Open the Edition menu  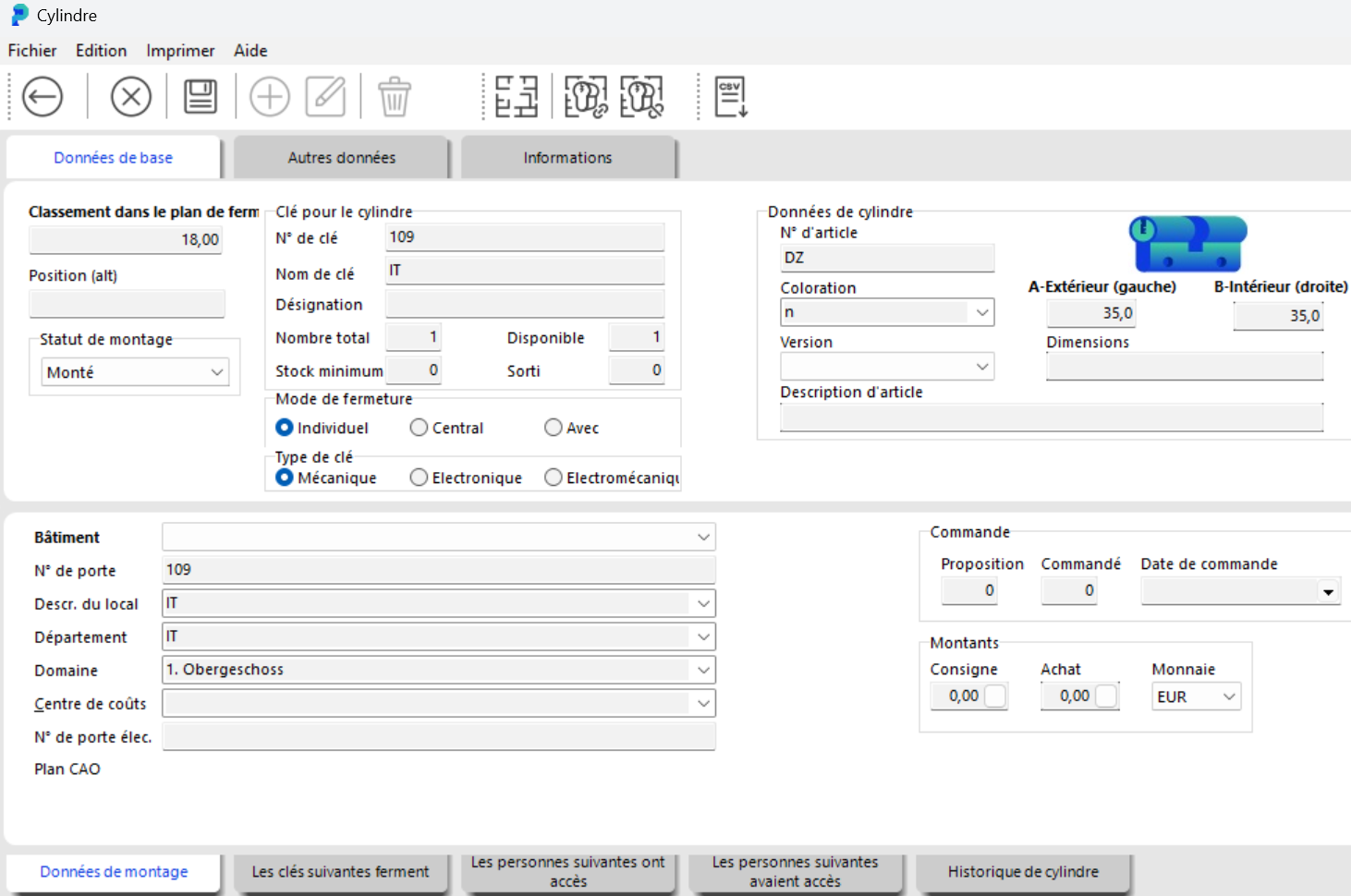tap(101, 51)
